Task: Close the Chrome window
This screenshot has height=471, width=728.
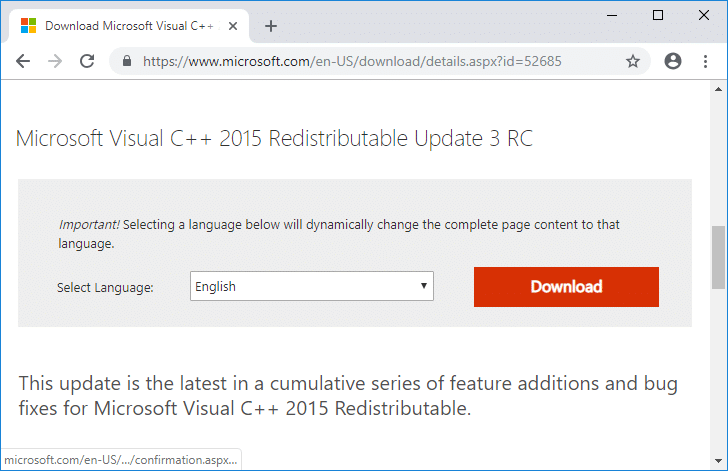Action: (703, 15)
